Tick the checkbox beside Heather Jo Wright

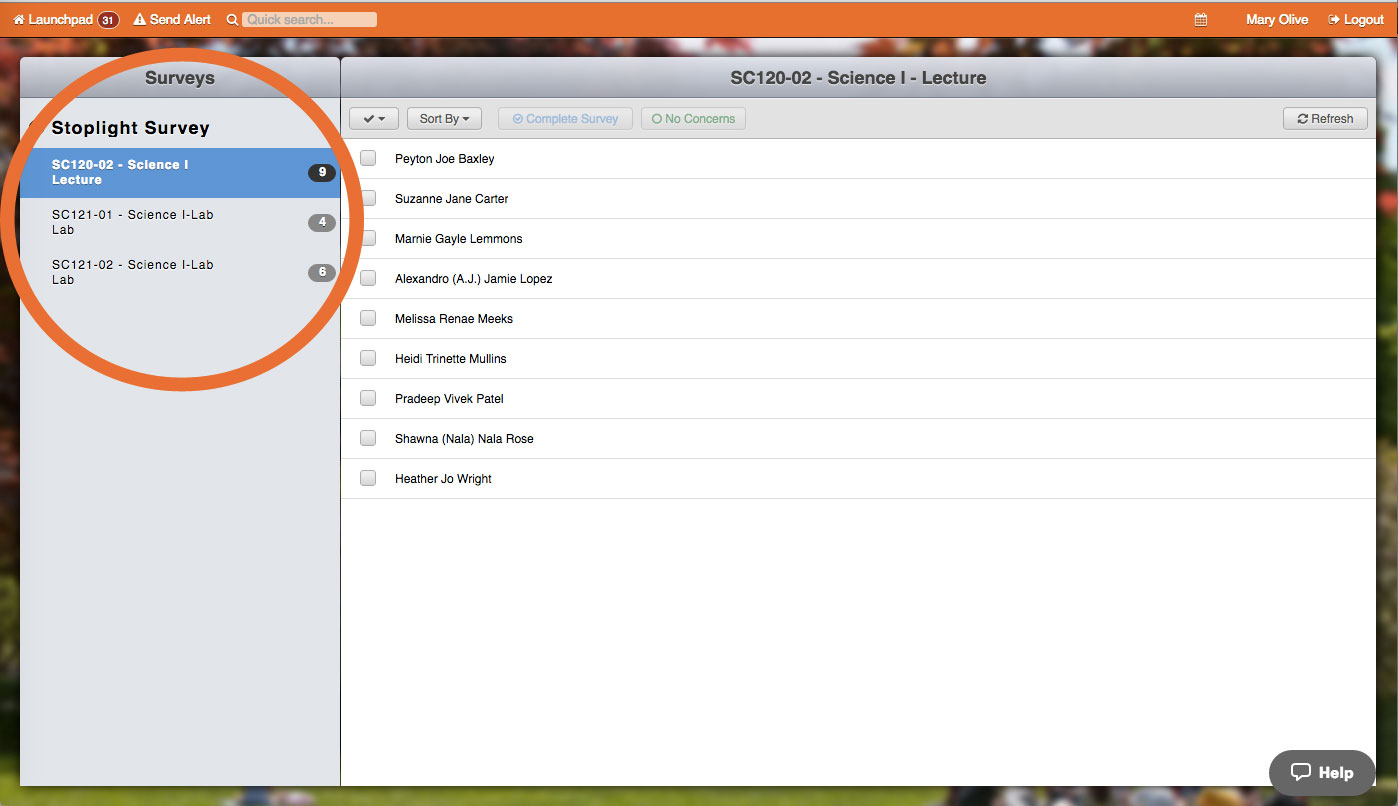pyautogui.click(x=368, y=478)
